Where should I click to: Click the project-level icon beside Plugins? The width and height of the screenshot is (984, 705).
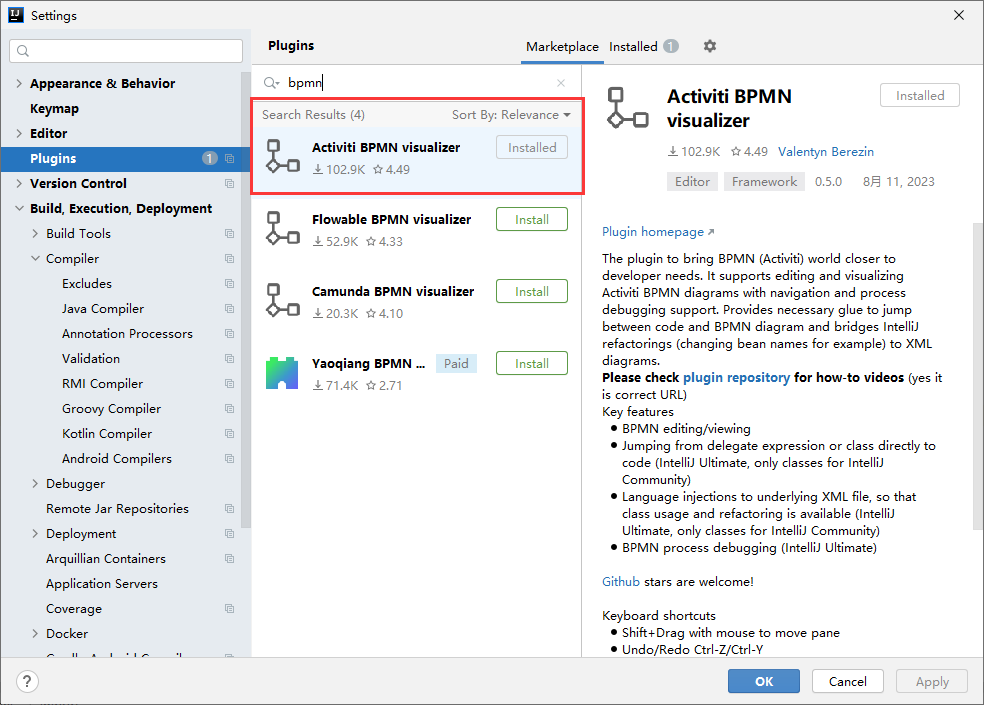coord(230,159)
